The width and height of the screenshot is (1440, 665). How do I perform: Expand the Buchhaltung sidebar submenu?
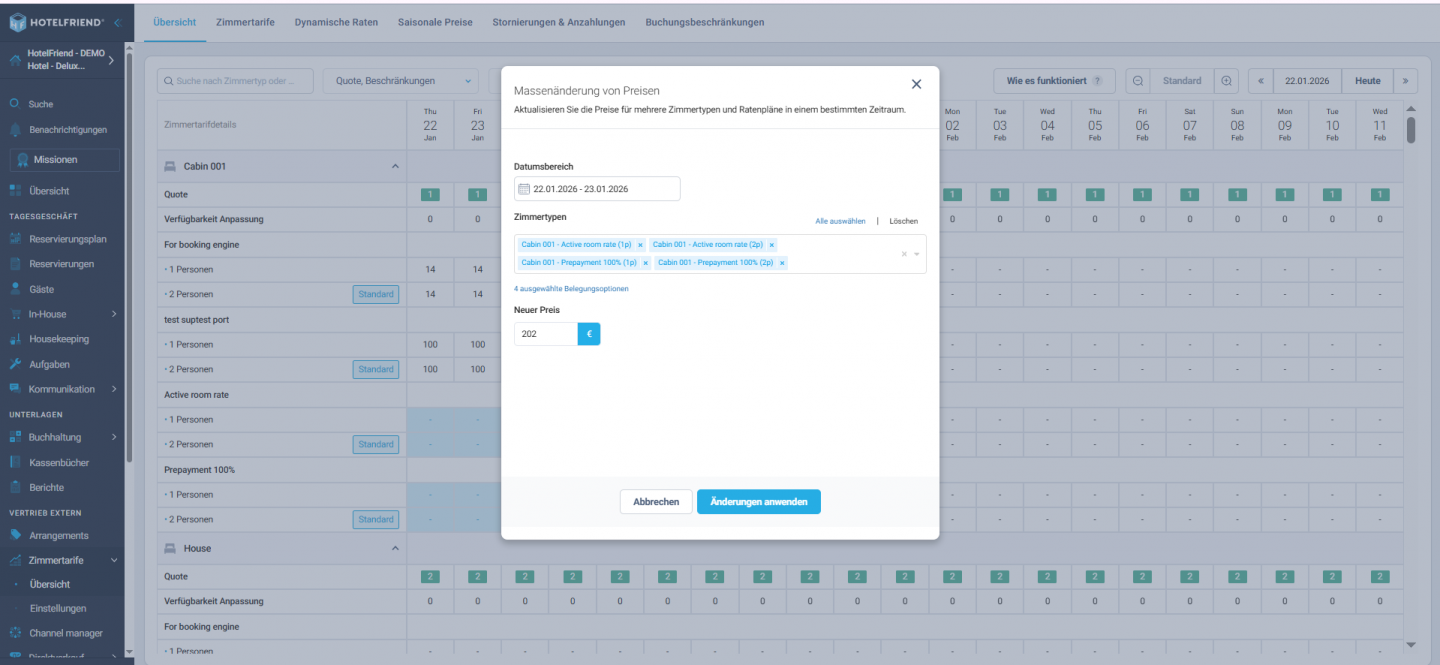(x=114, y=437)
